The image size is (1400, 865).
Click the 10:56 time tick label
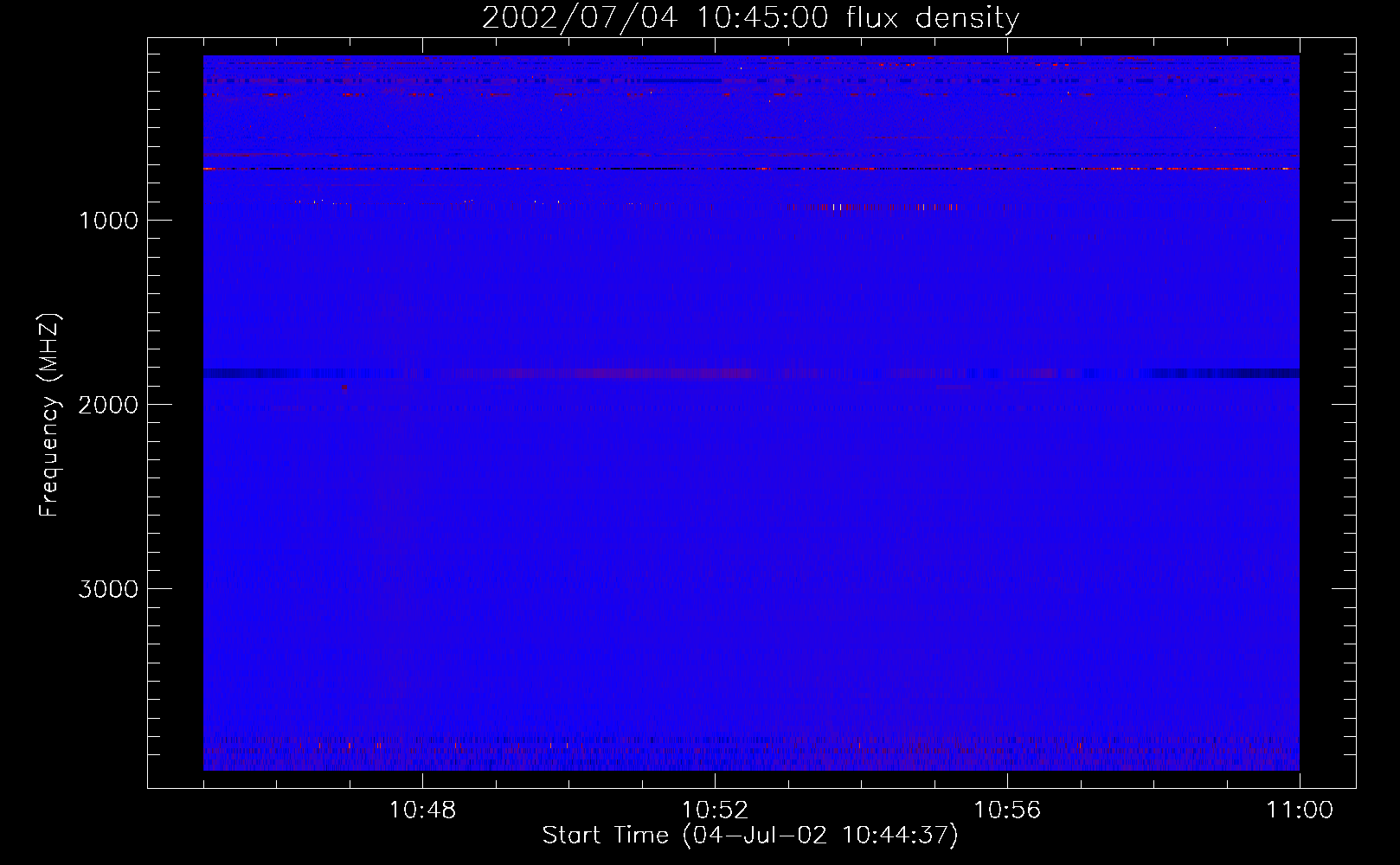click(x=1007, y=811)
